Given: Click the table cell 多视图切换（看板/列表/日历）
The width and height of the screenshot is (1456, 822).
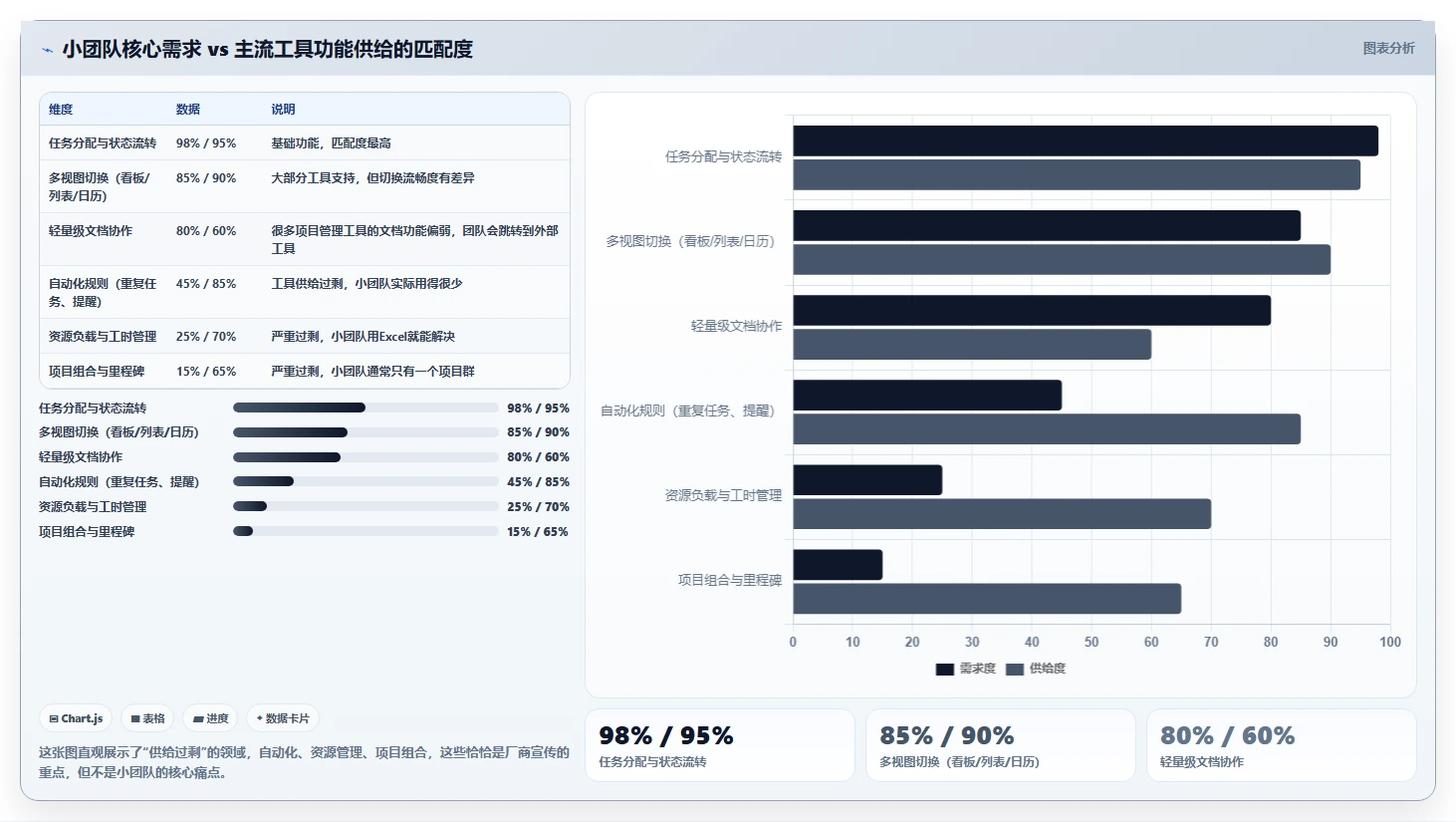Looking at the screenshot, I should pyautogui.click(x=101, y=187).
